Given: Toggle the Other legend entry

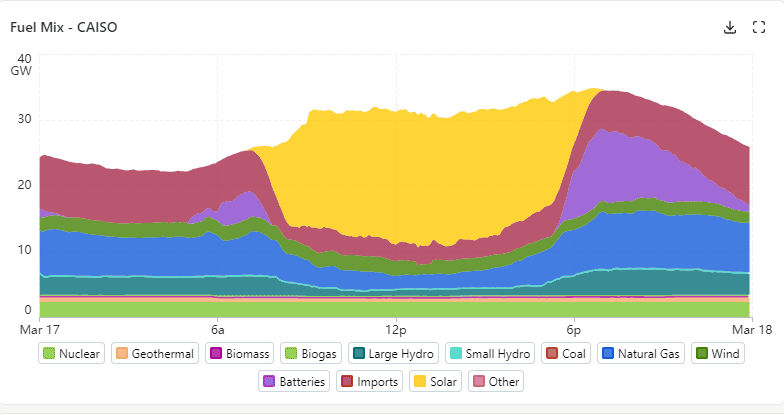Looking at the screenshot, I should (x=496, y=381).
